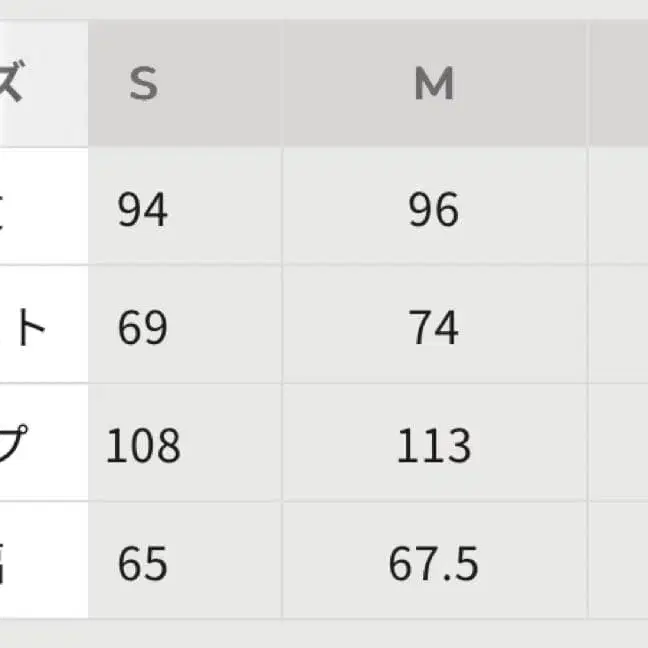The image size is (648, 648).
Task: Select the cell with value 108
Action: (x=143, y=446)
